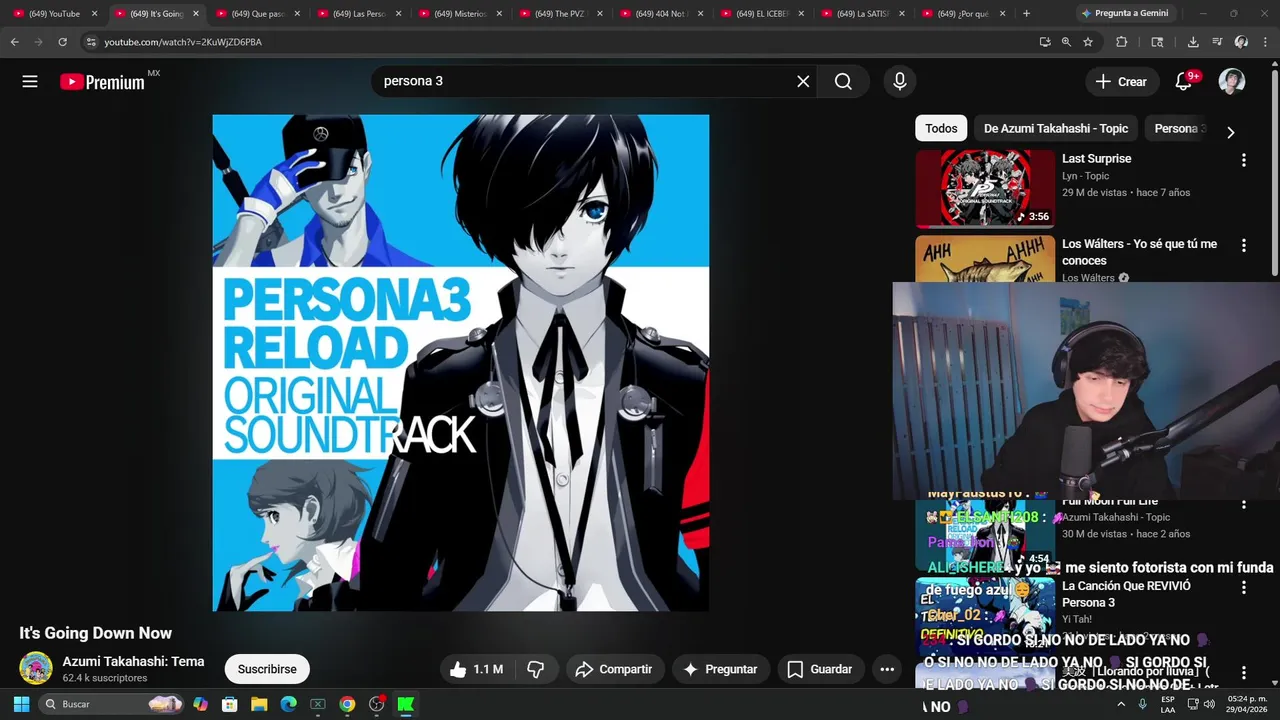The height and width of the screenshot is (720, 1280).
Task: Switch input language ESP LAA
Action: click(x=1168, y=704)
